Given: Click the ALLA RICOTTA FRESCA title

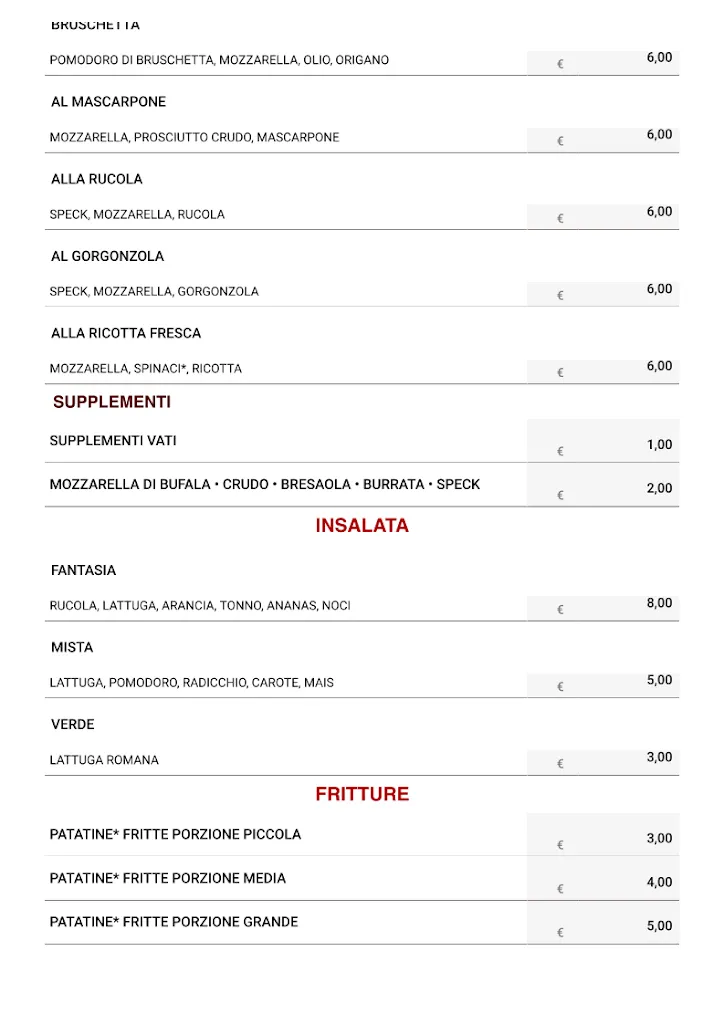Looking at the screenshot, I should click(126, 333).
